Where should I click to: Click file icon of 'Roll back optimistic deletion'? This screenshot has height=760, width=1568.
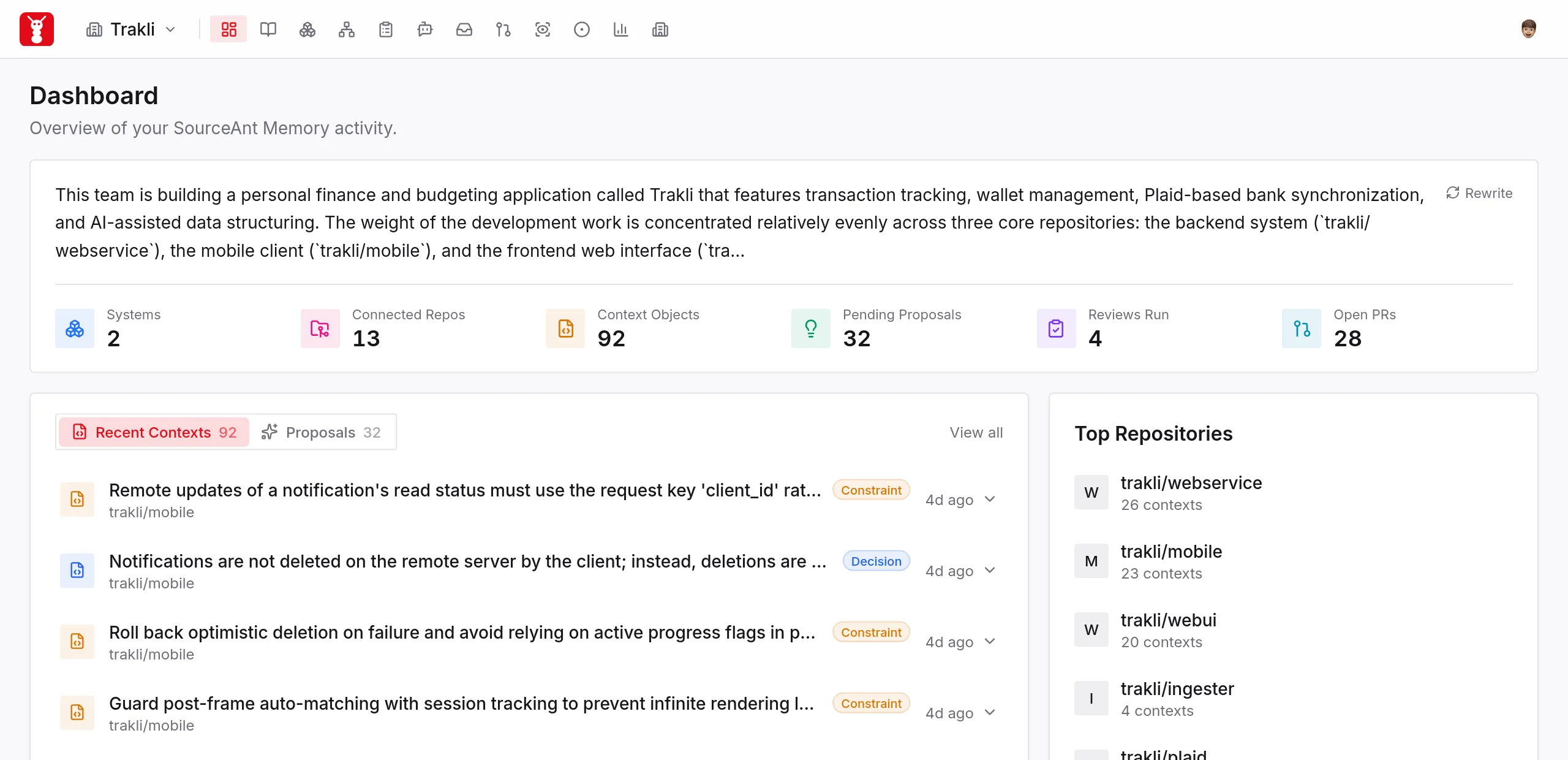[x=77, y=642]
